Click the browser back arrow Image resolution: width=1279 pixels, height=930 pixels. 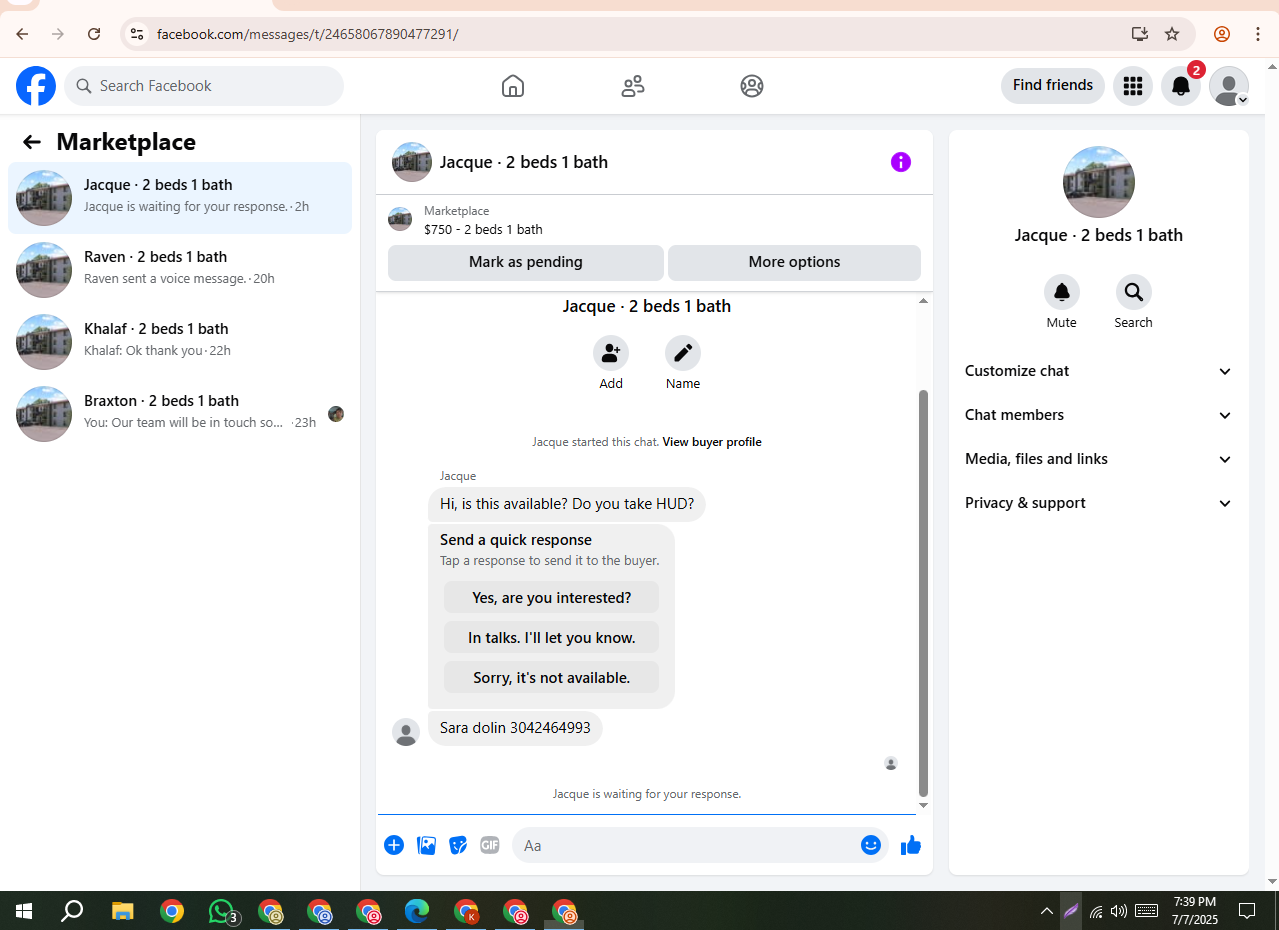tap(22, 34)
